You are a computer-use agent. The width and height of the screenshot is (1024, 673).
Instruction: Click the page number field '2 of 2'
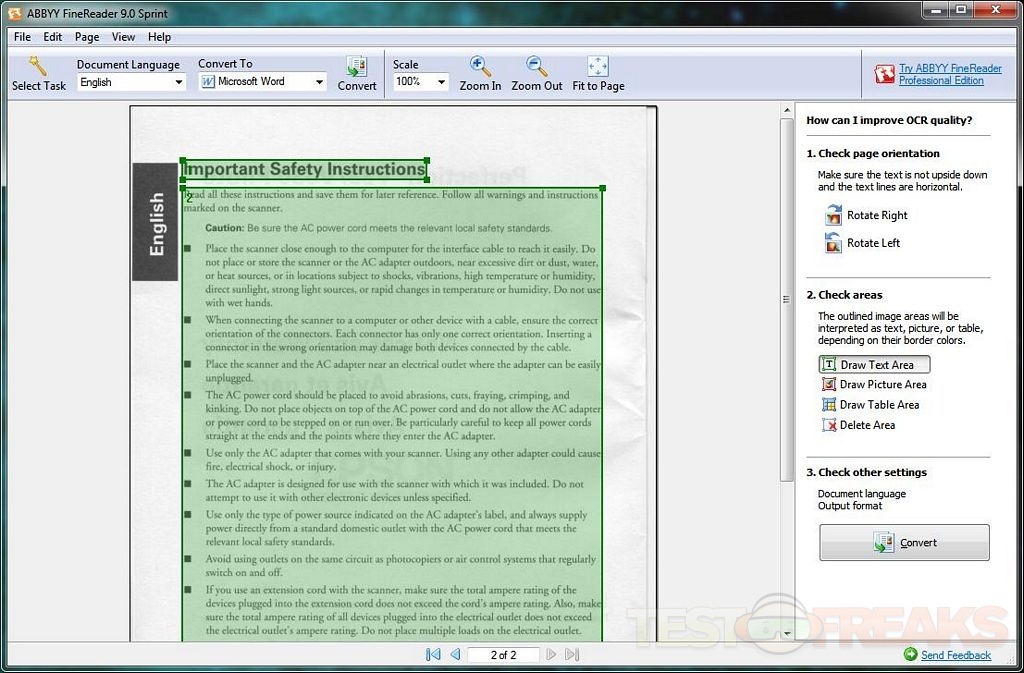pyautogui.click(x=503, y=655)
